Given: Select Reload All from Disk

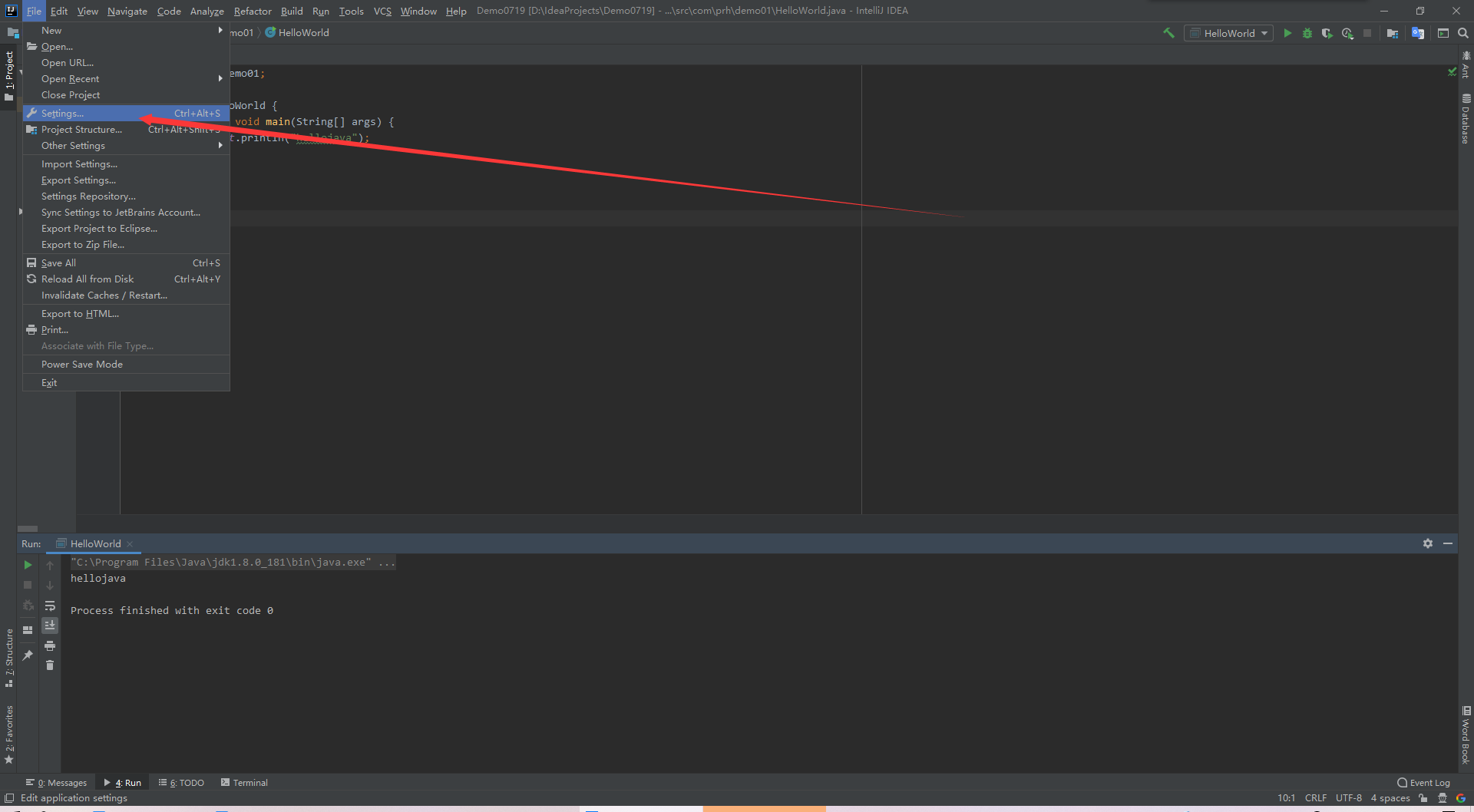Looking at the screenshot, I should pyautogui.click(x=126, y=279).
